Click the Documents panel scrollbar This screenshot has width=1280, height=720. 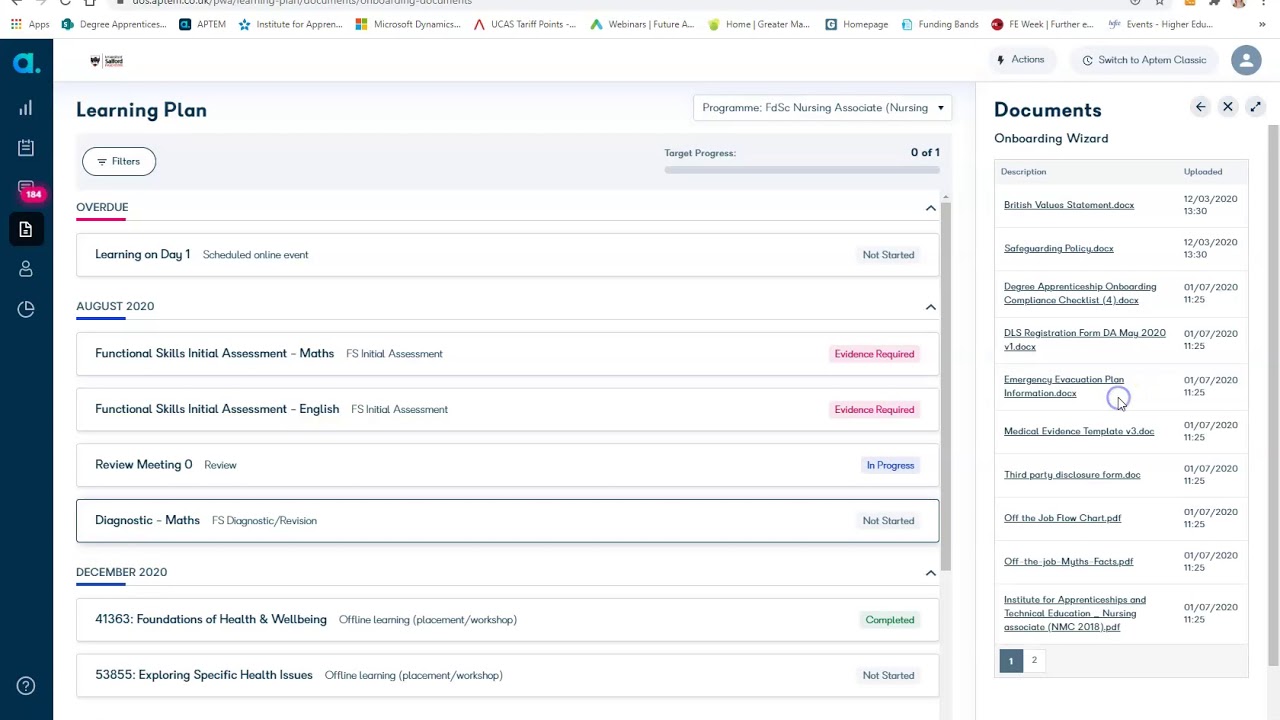[1273, 395]
